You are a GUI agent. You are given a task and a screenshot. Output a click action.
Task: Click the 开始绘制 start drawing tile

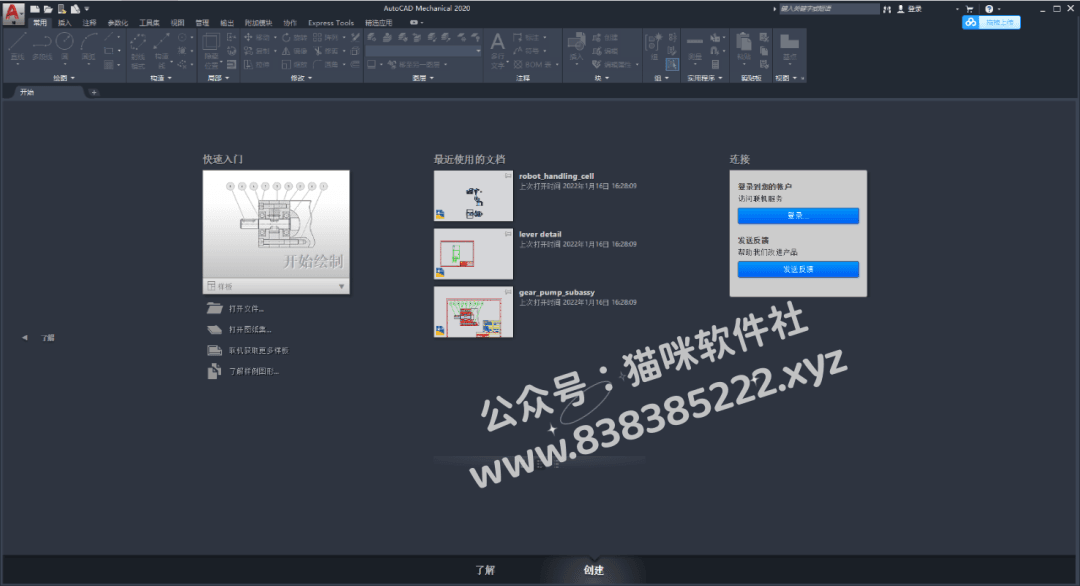pos(276,224)
